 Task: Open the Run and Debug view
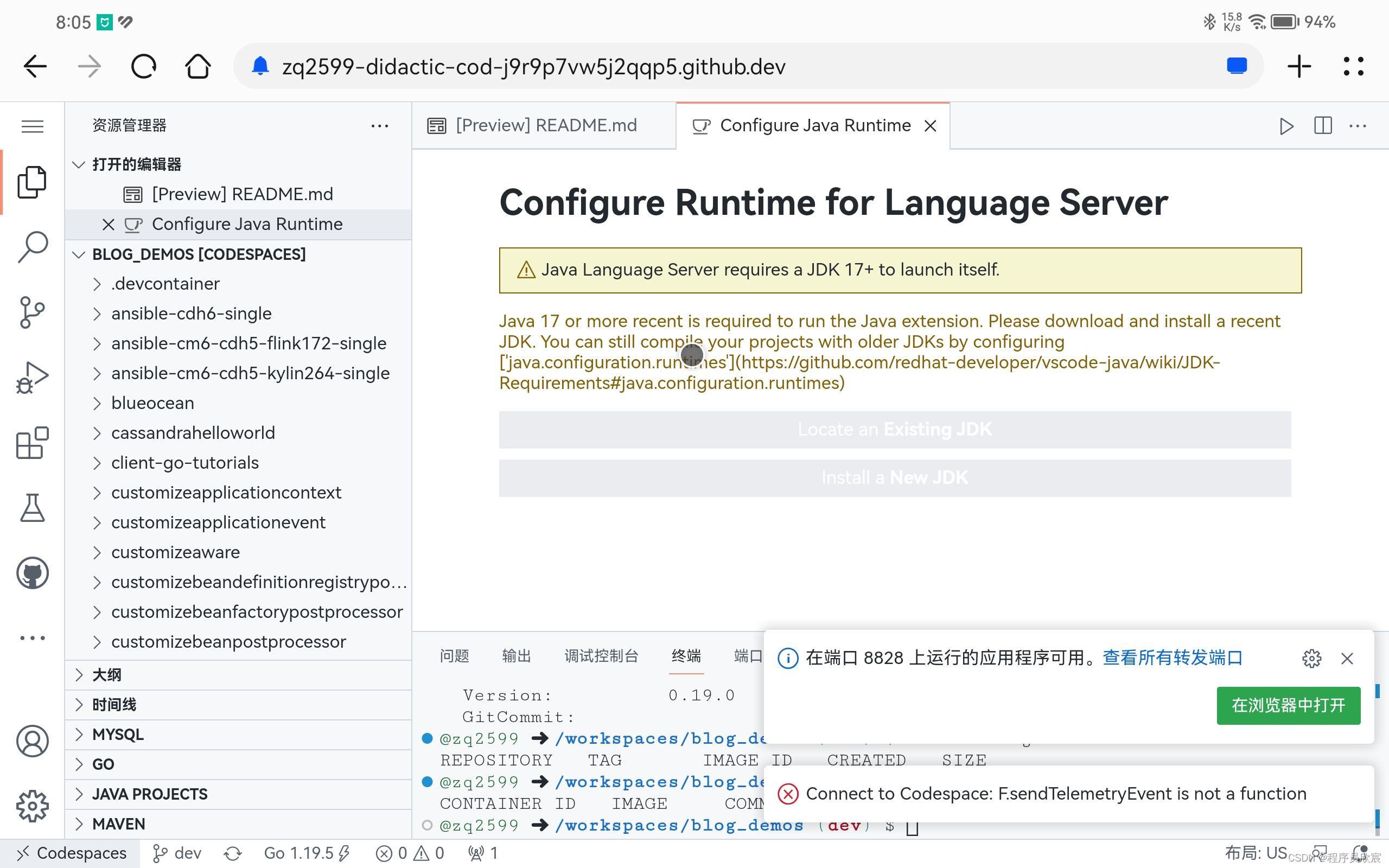pos(32,378)
